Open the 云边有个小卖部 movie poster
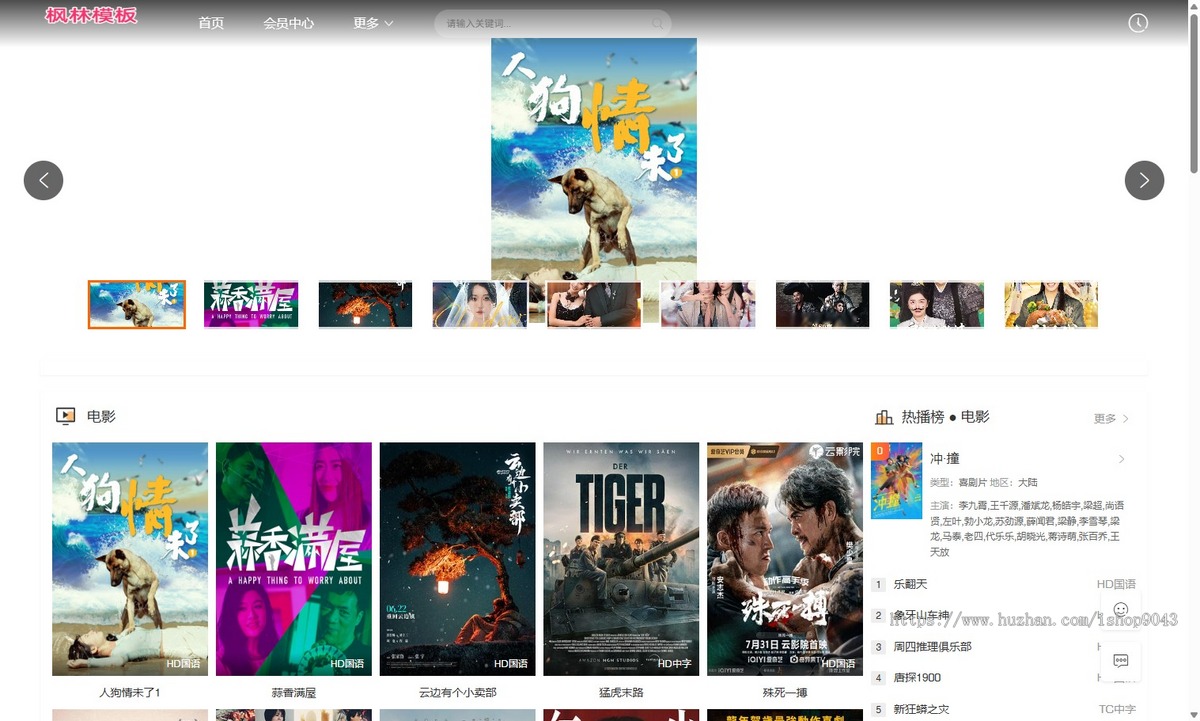The height and width of the screenshot is (721, 1200). click(x=458, y=559)
